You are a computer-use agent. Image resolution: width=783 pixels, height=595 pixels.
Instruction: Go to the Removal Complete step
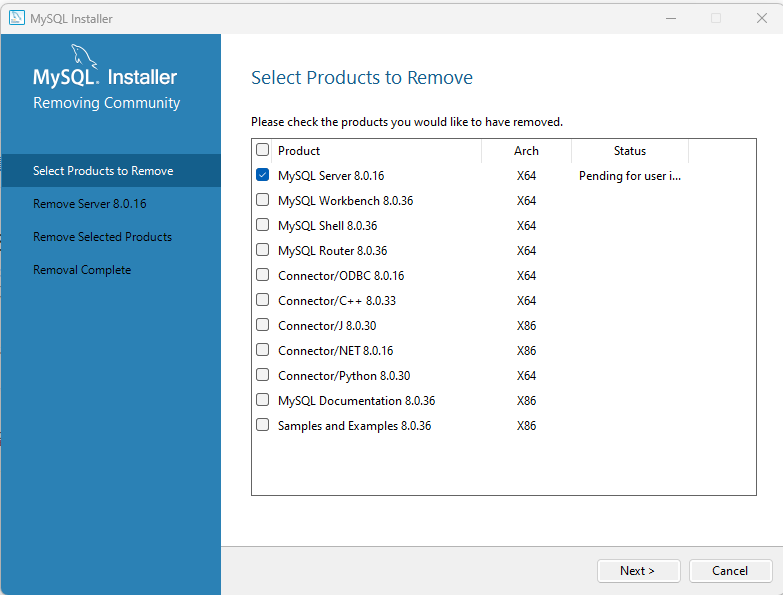[x=82, y=270]
